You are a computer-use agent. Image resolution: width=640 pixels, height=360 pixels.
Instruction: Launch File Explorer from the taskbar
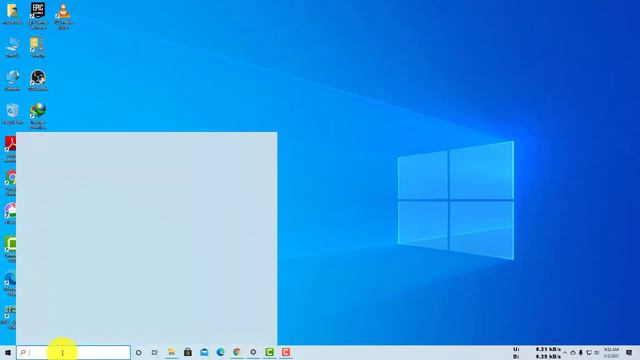[x=171, y=352]
